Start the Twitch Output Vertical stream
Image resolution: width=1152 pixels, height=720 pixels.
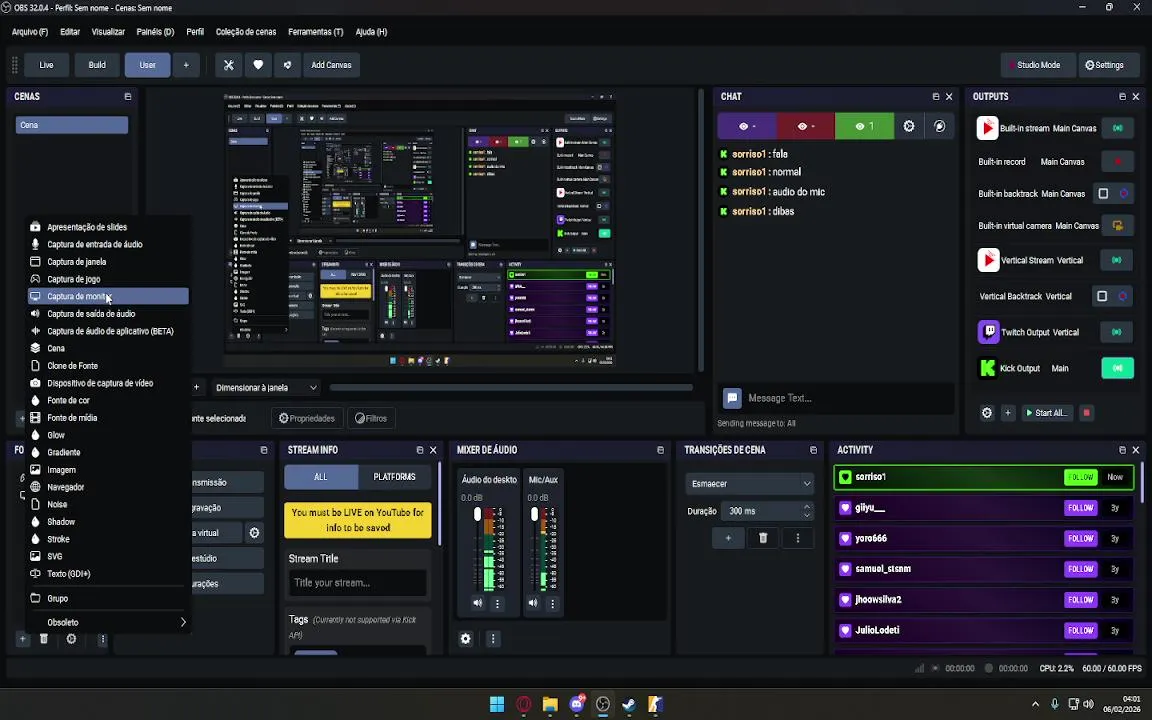pyautogui.click(x=1117, y=332)
